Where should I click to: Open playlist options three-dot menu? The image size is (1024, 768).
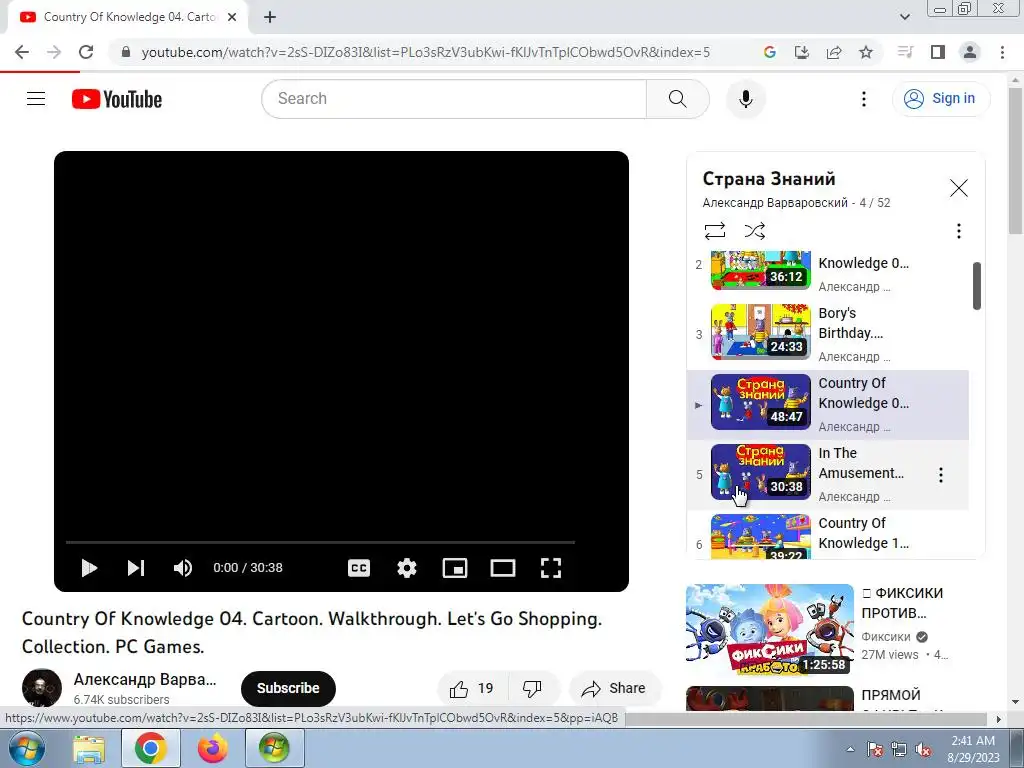point(959,231)
